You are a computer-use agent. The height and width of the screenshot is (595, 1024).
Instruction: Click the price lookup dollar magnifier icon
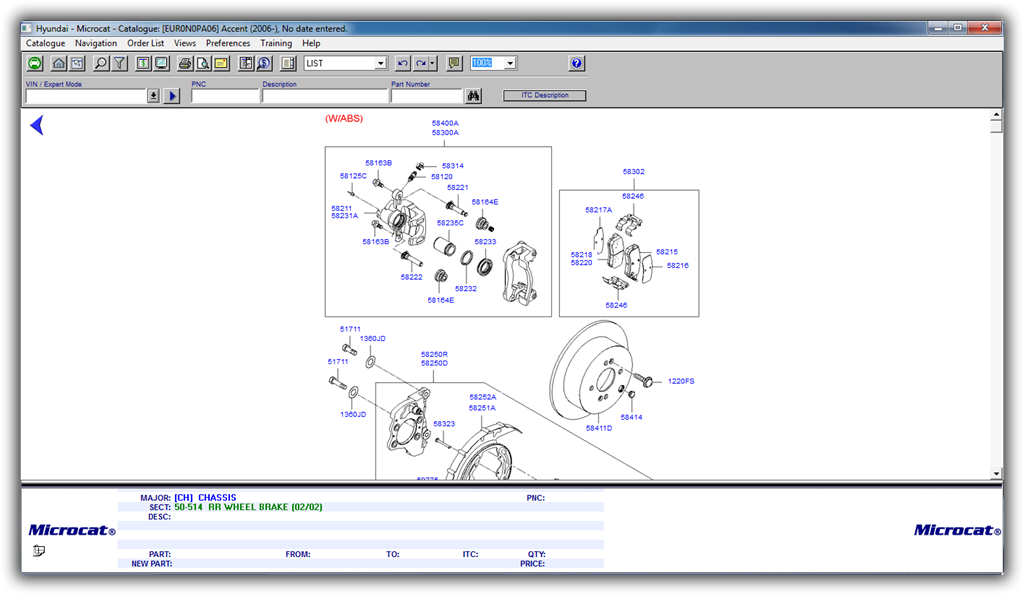tap(264, 63)
